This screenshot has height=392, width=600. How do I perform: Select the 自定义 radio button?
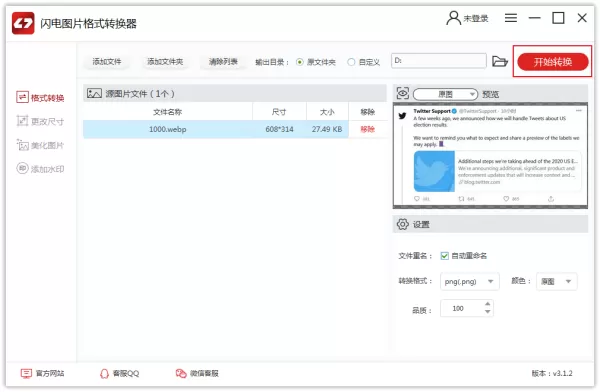[351, 62]
